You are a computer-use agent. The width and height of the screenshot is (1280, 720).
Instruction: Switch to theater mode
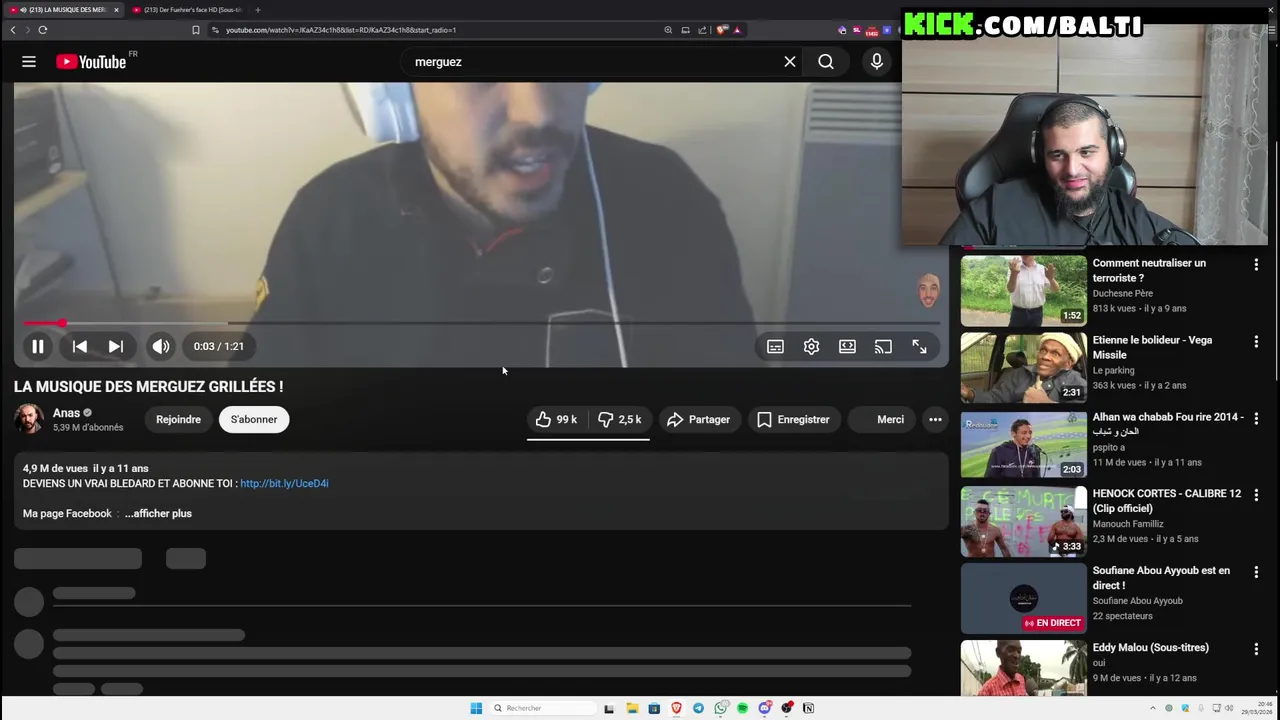tap(847, 347)
